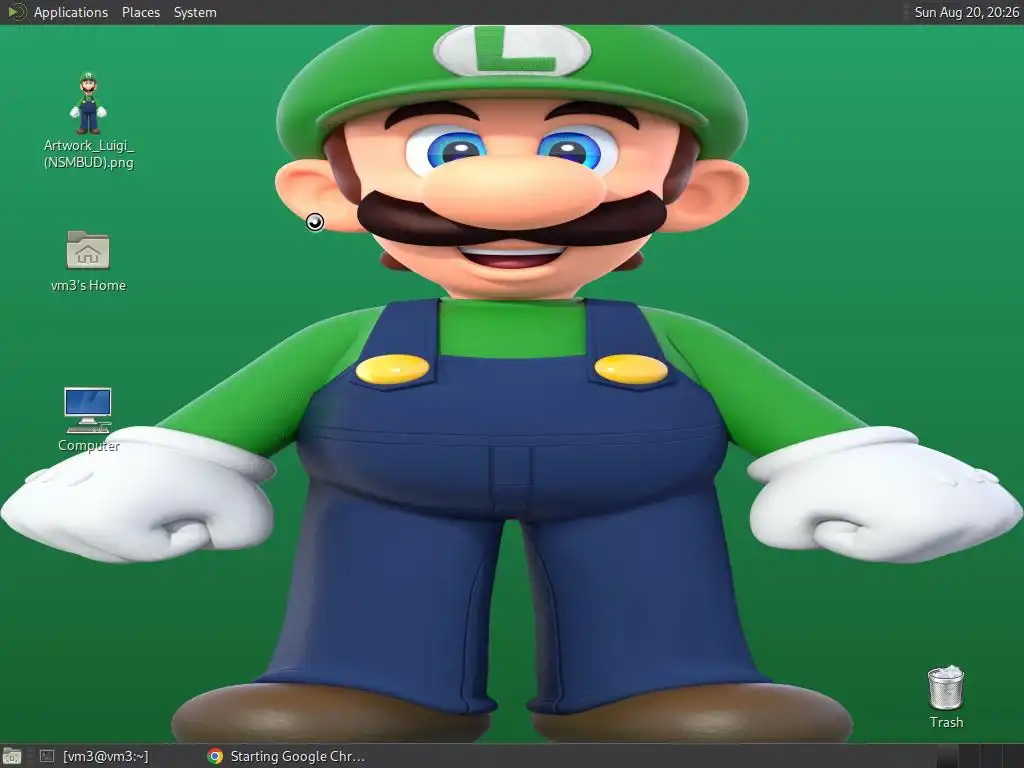Open the System menu
The image size is (1024, 768).
195,12
